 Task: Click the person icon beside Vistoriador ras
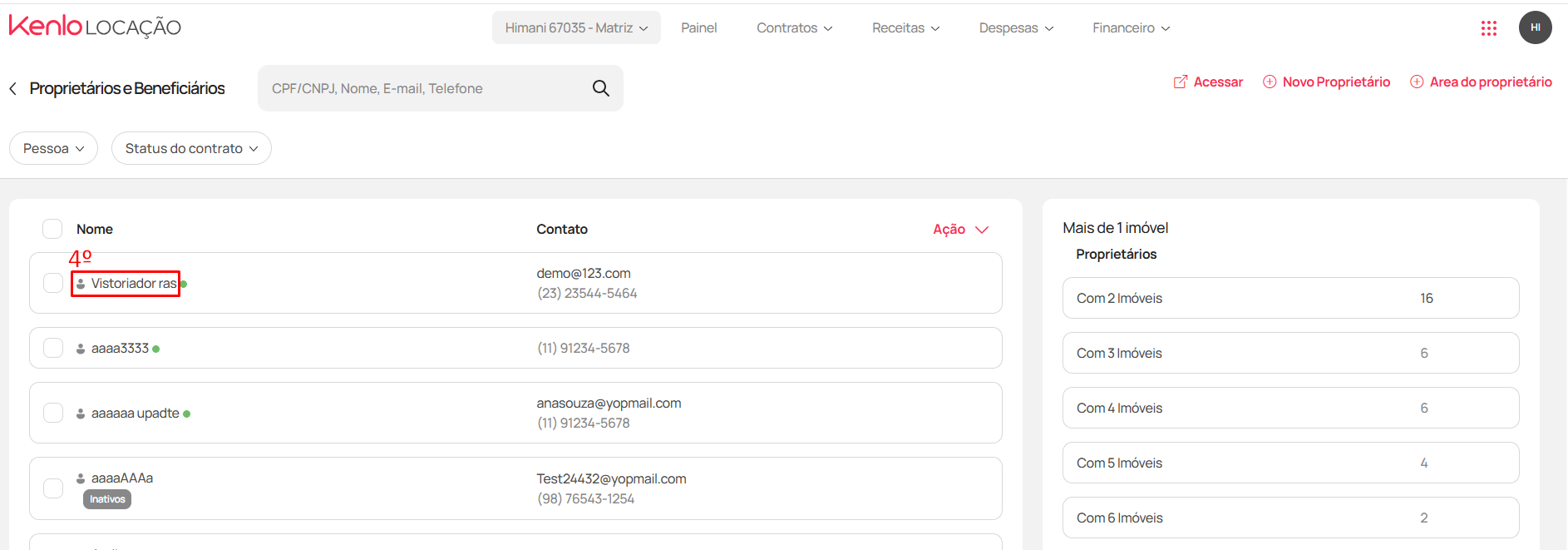81,284
